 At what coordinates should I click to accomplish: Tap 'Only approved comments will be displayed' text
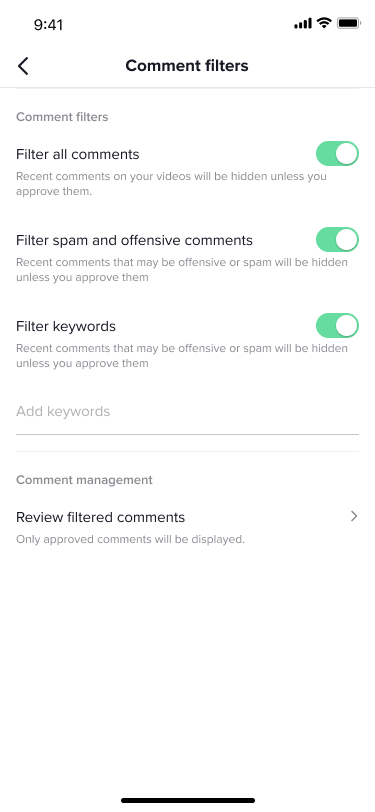[x=130, y=540]
